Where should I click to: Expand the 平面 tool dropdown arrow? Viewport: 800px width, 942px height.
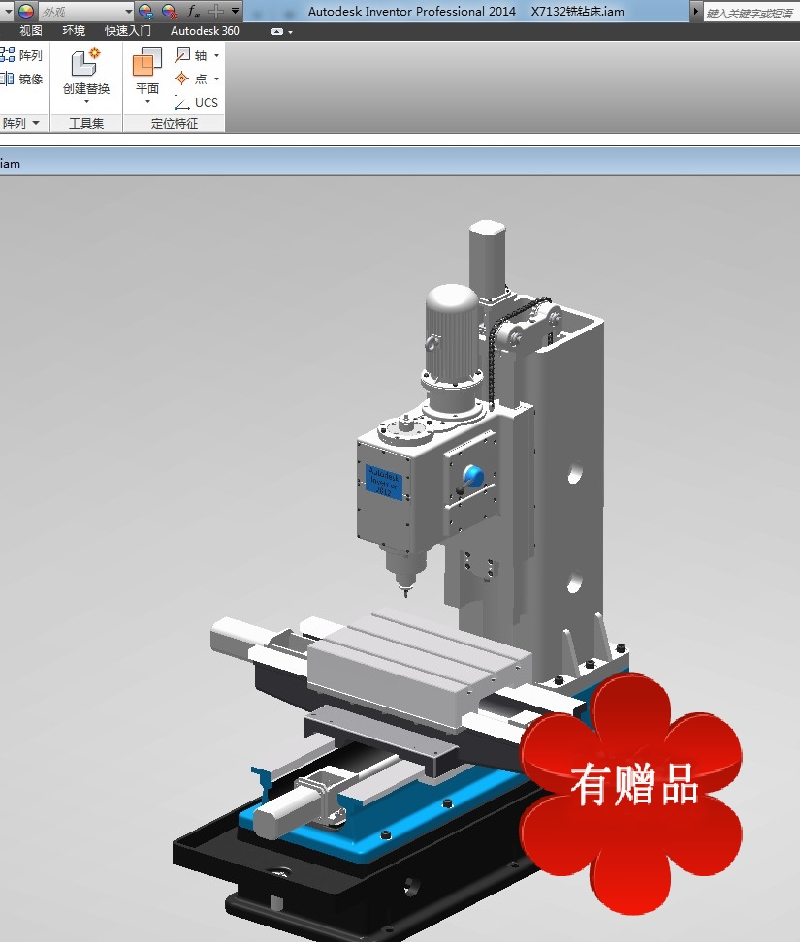(147, 100)
